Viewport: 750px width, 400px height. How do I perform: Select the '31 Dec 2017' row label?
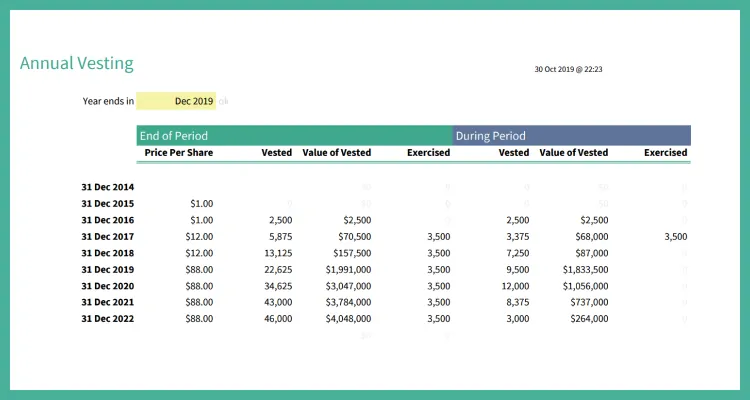point(108,236)
